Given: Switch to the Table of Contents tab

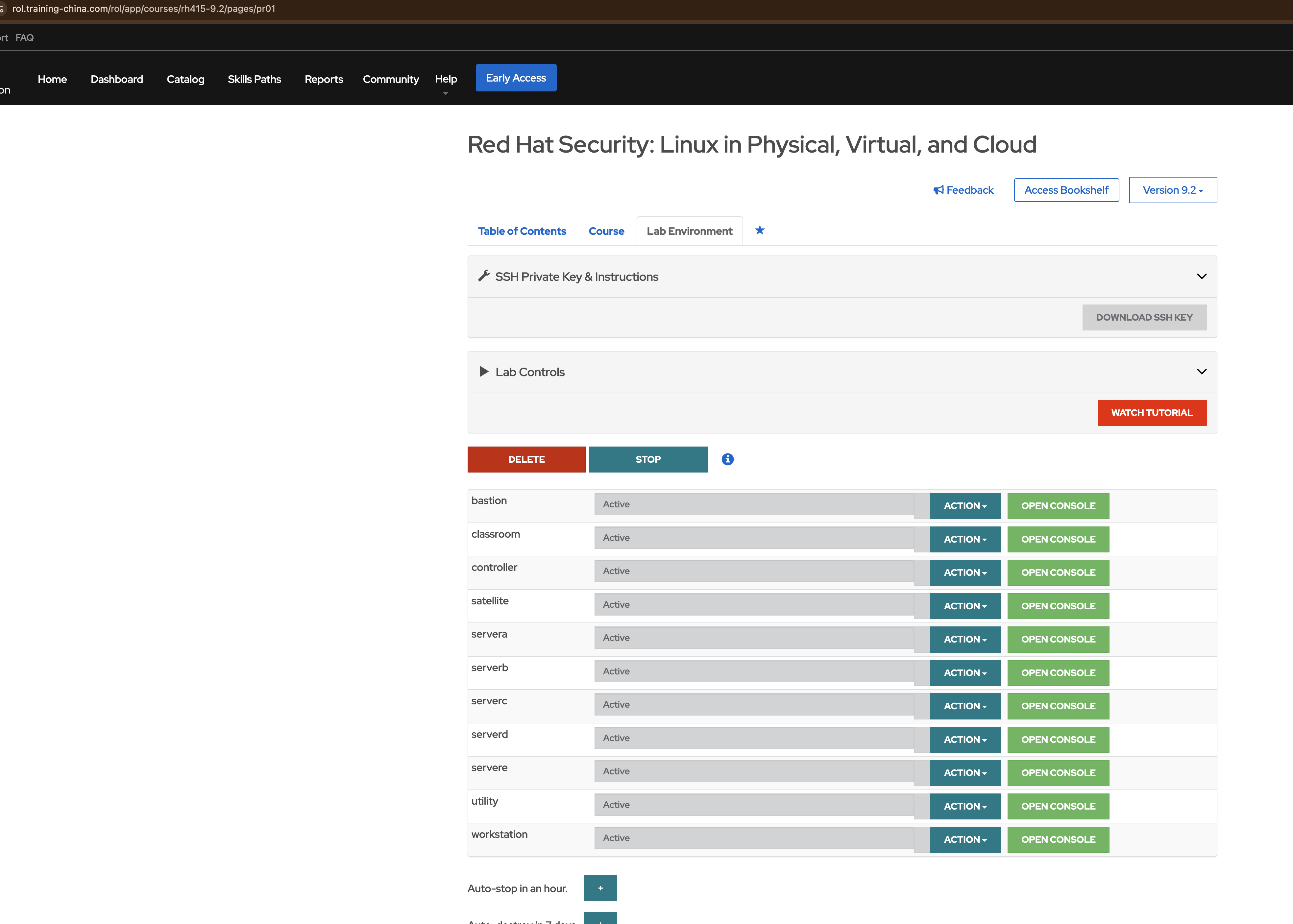Looking at the screenshot, I should 522,231.
